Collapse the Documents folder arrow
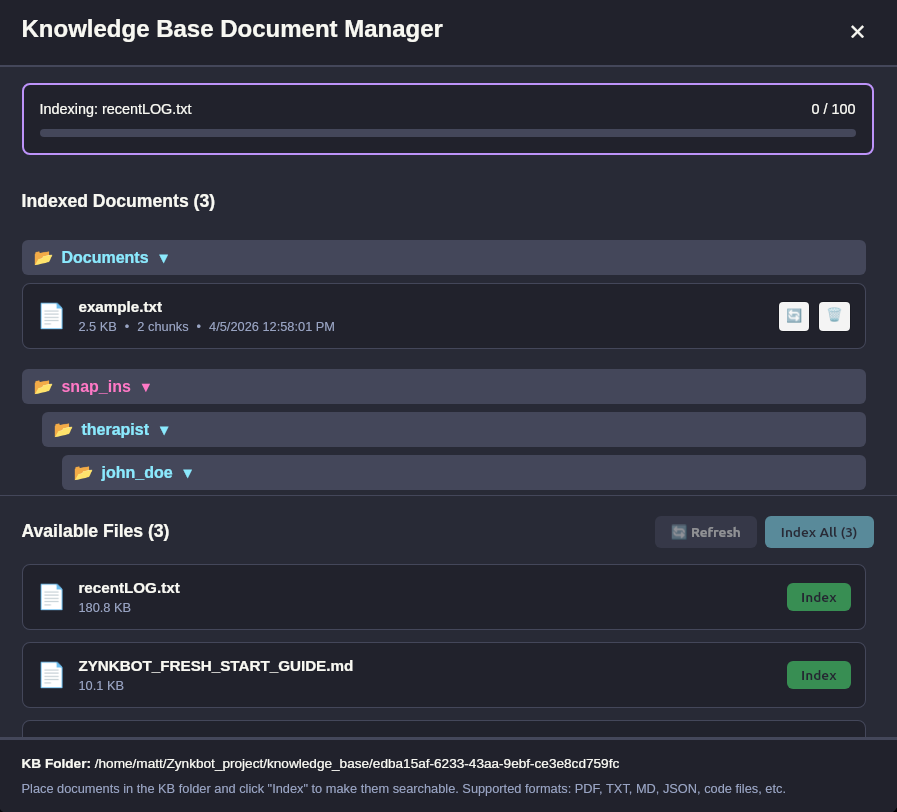The image size is (897, 812). coord(164,259)
